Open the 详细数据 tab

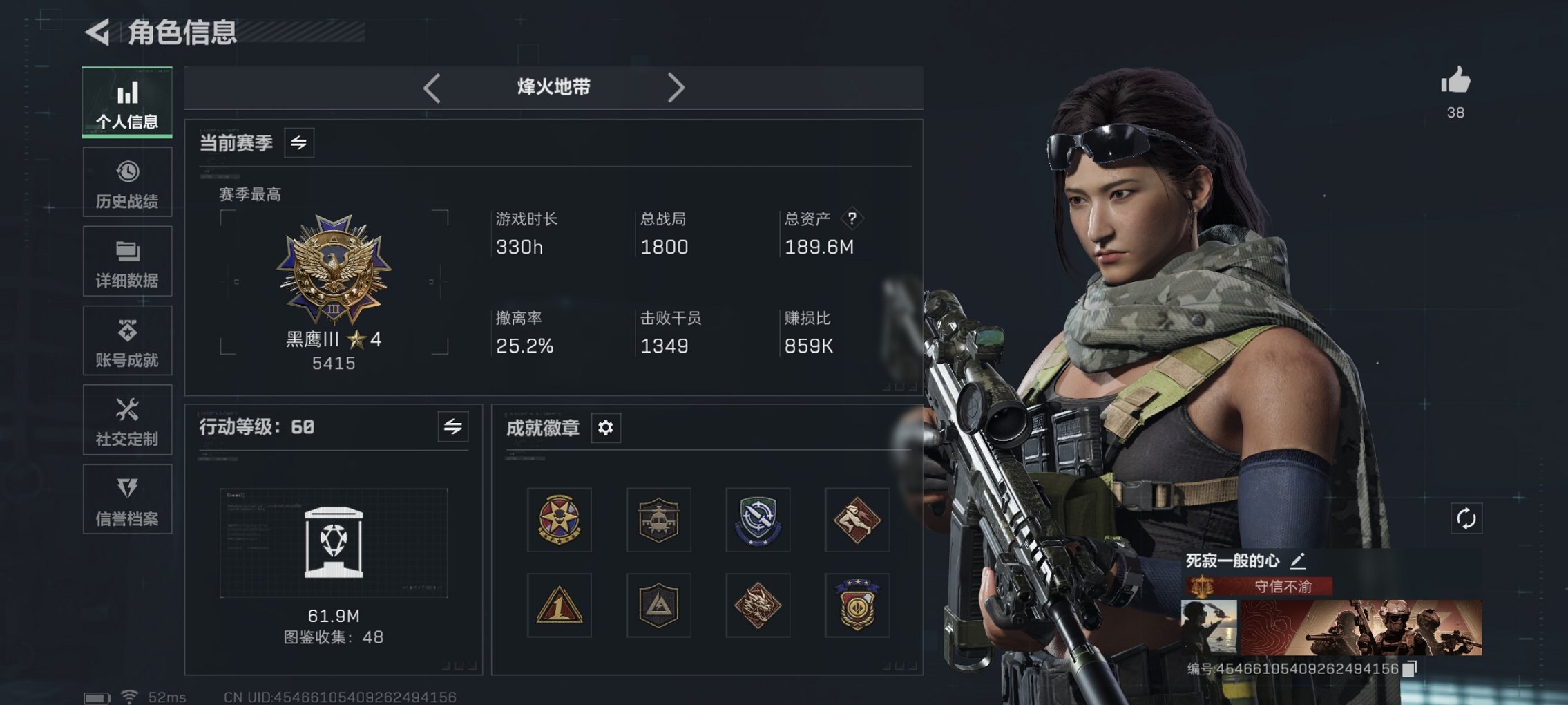(x=128, y=262)
